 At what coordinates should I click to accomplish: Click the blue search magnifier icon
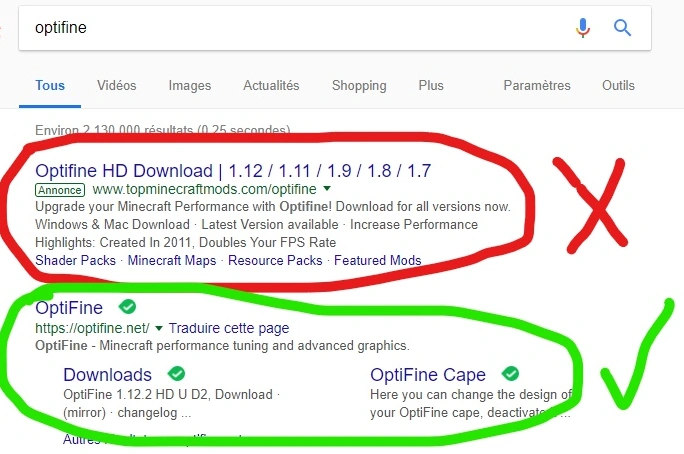[623, 28]
